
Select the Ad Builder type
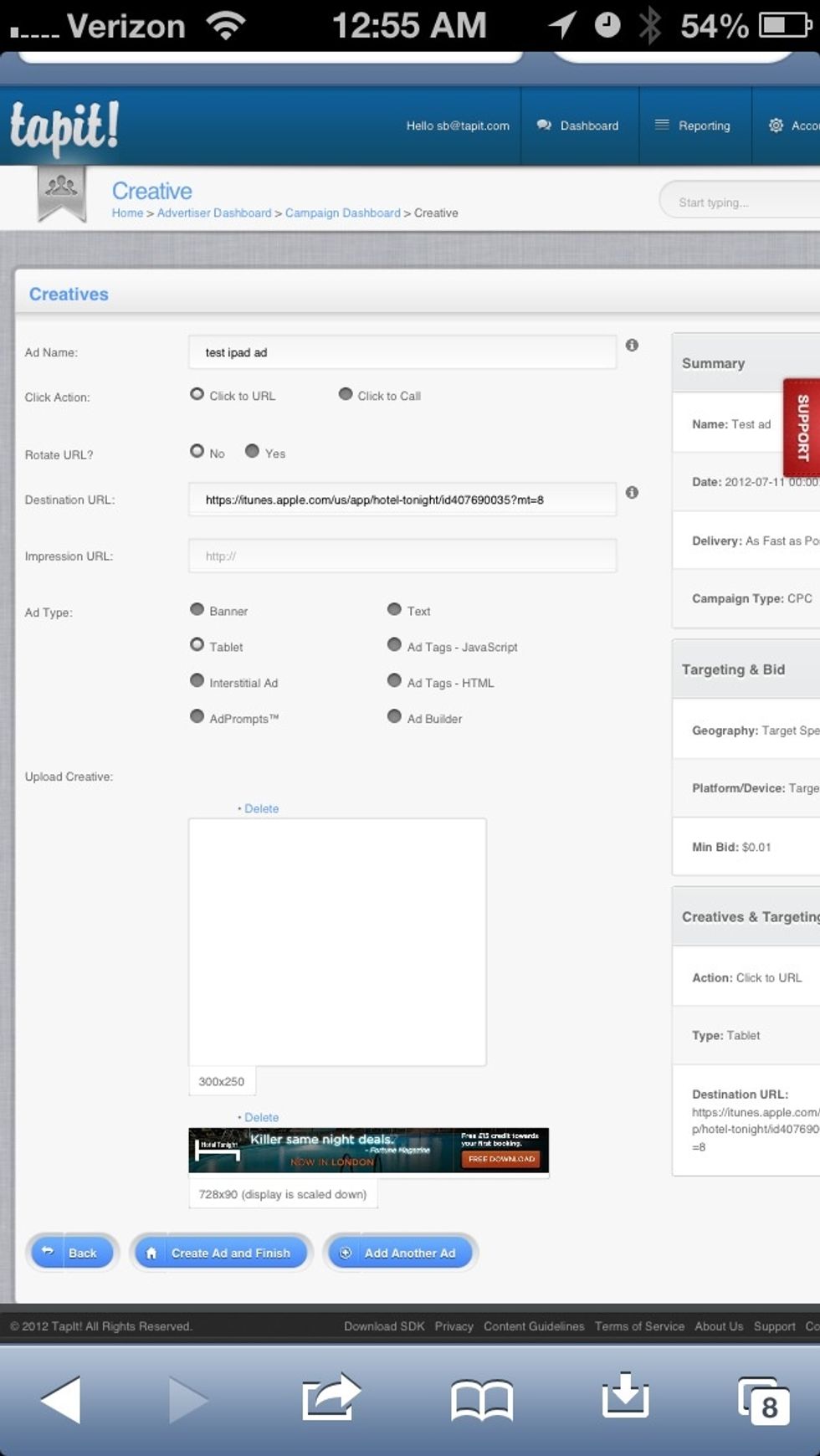click(394, 716)
